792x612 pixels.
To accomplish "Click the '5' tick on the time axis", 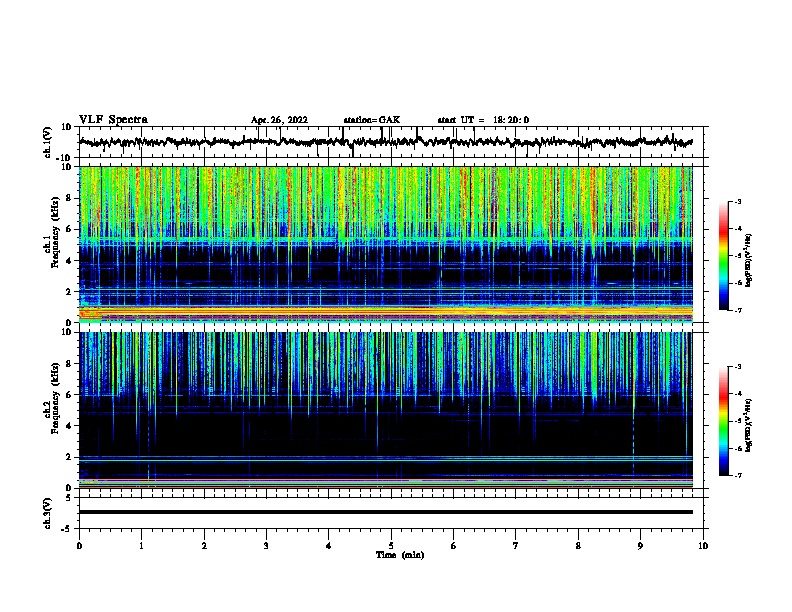I will 391,546.
